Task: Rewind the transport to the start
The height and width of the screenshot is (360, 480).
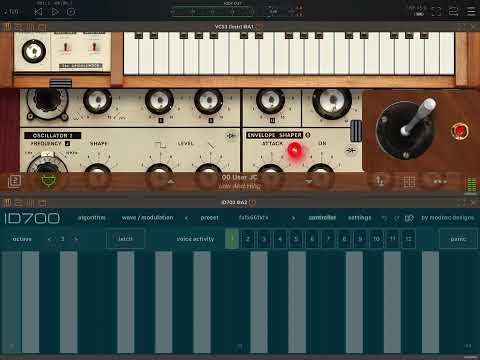Action: [x=38, y=12]
